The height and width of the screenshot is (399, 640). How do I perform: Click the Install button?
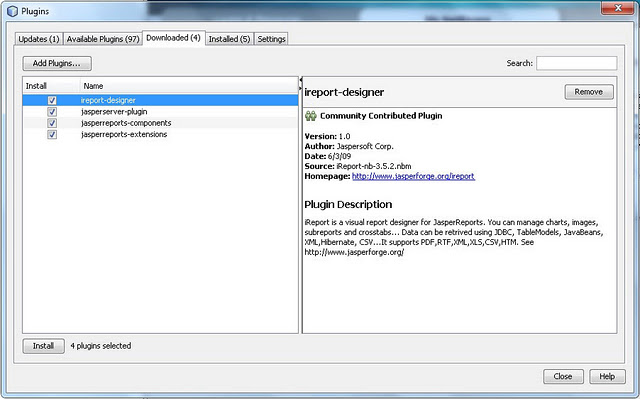pos(43,346)
